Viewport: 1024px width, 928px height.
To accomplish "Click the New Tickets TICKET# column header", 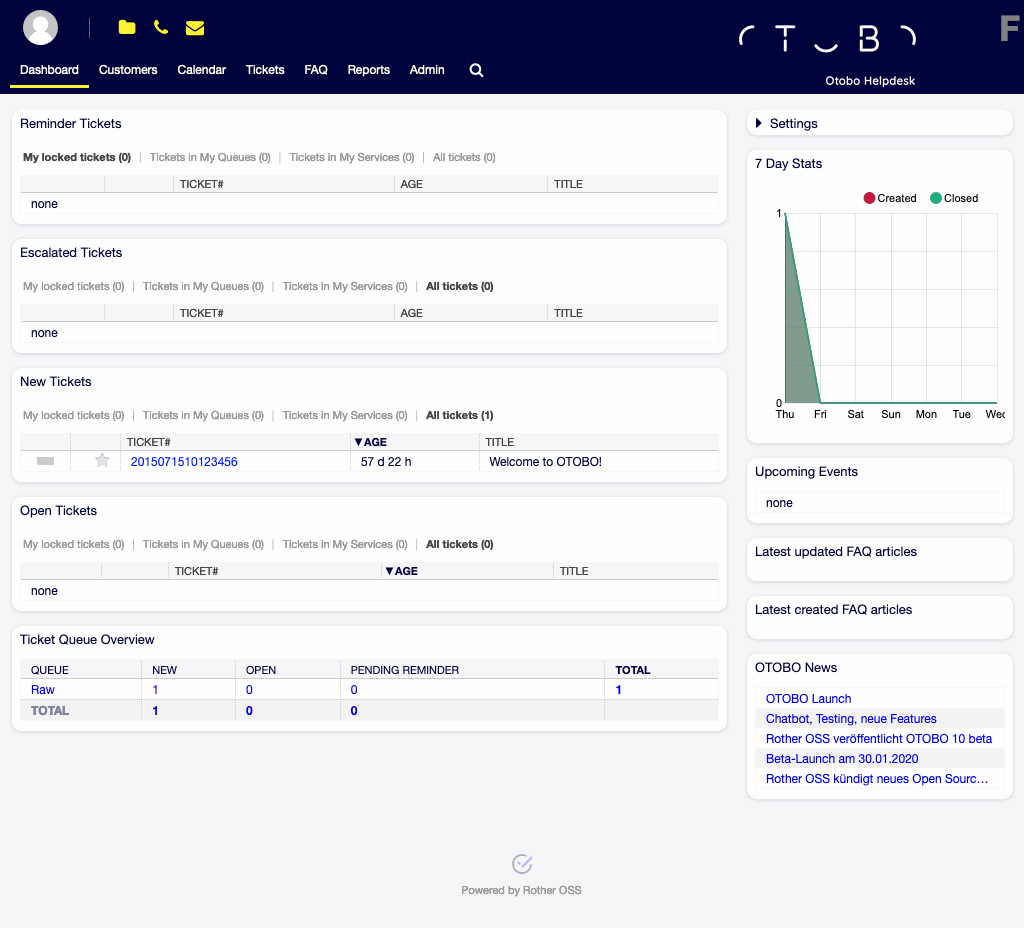I will [148, 442].
